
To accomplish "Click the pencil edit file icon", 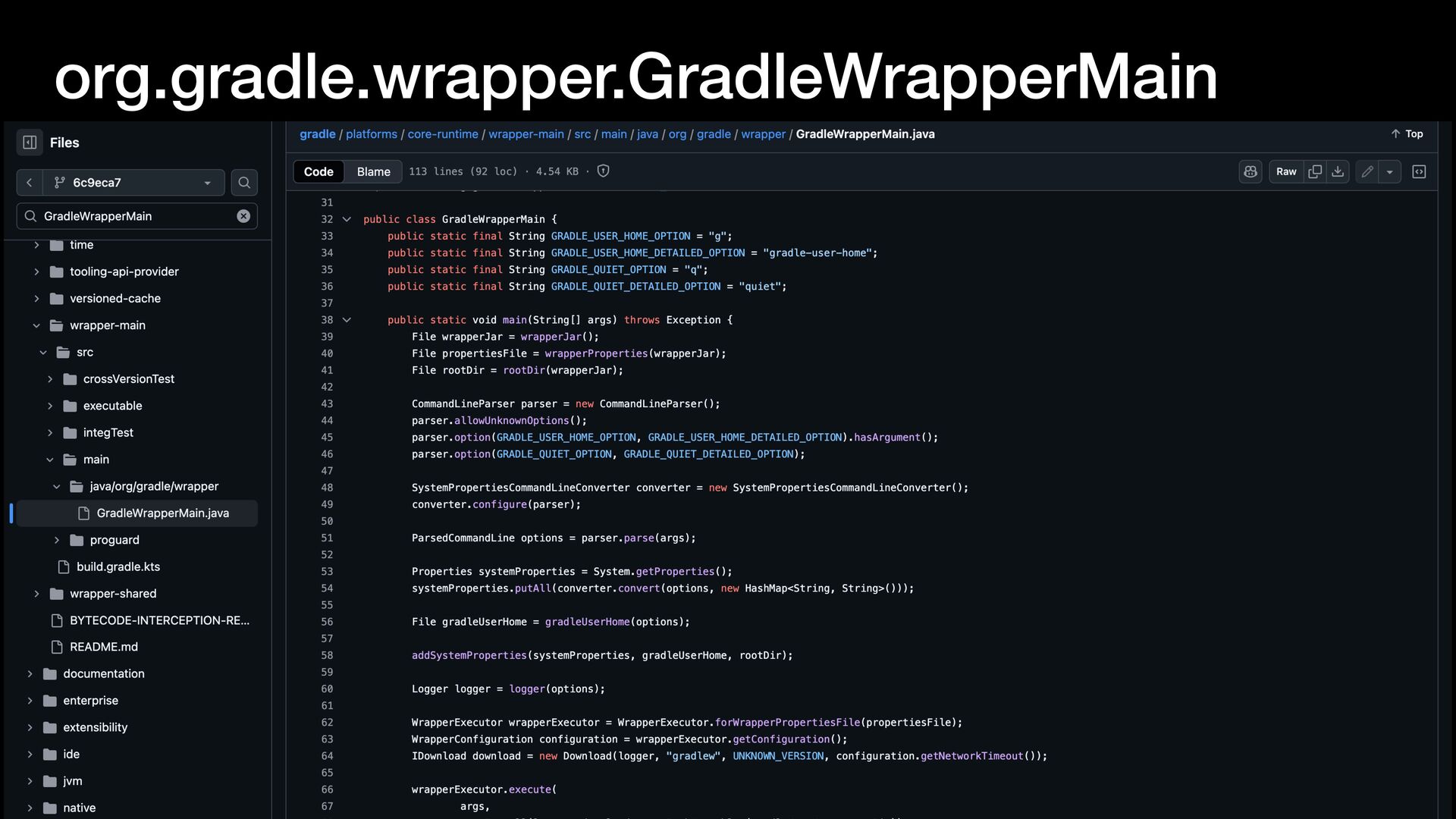I will coord(1367,172).
